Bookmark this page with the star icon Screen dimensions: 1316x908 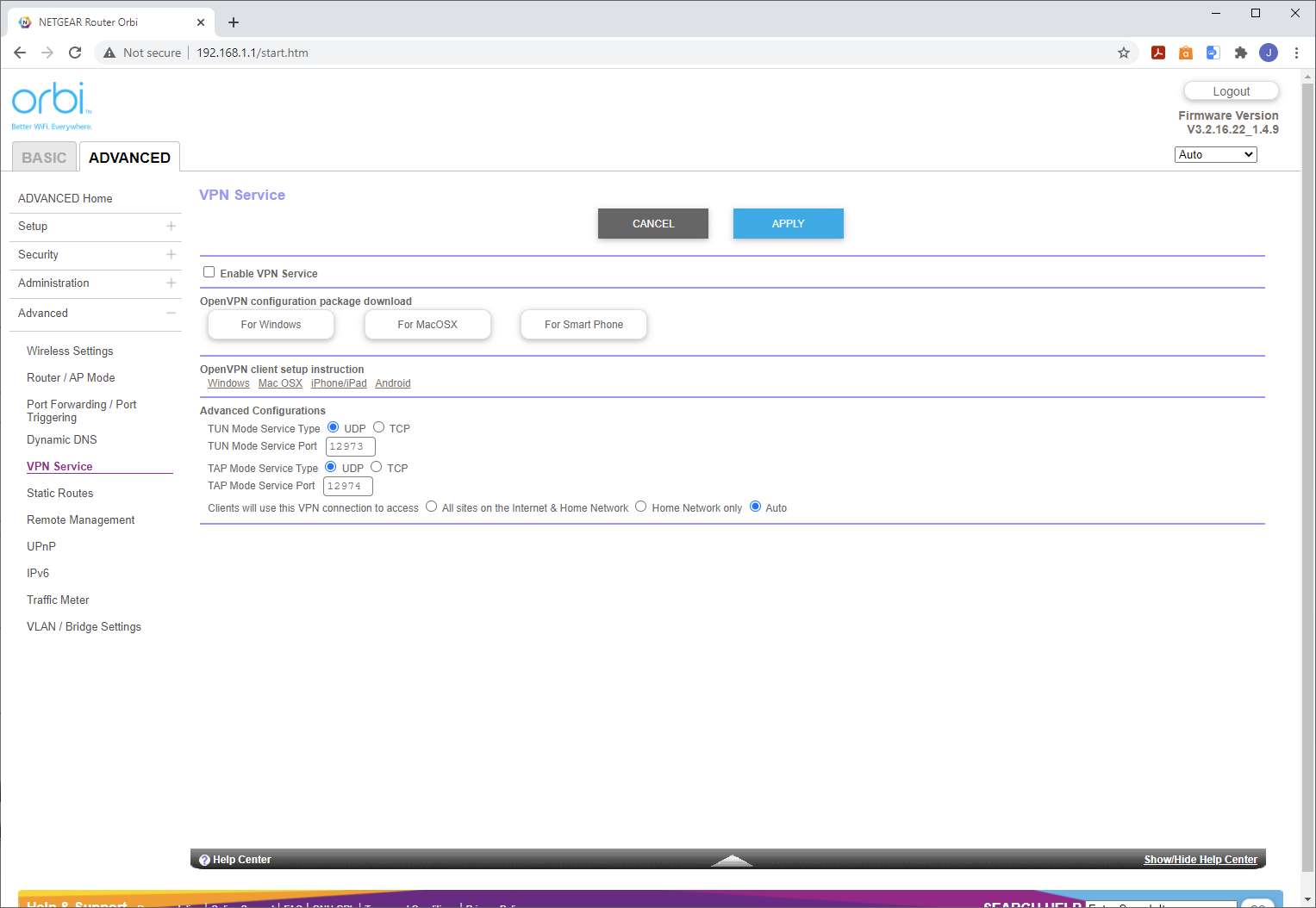point(1124,53)
